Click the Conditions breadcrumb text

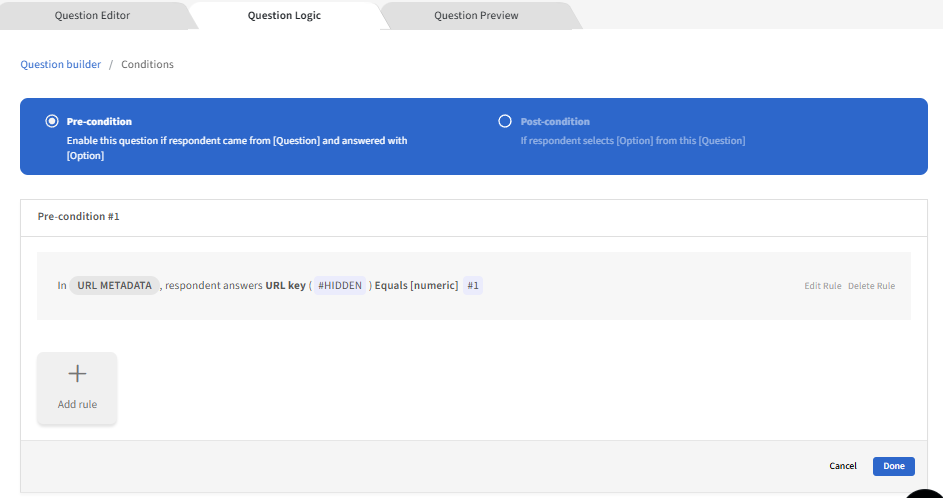tap(147, 64)
